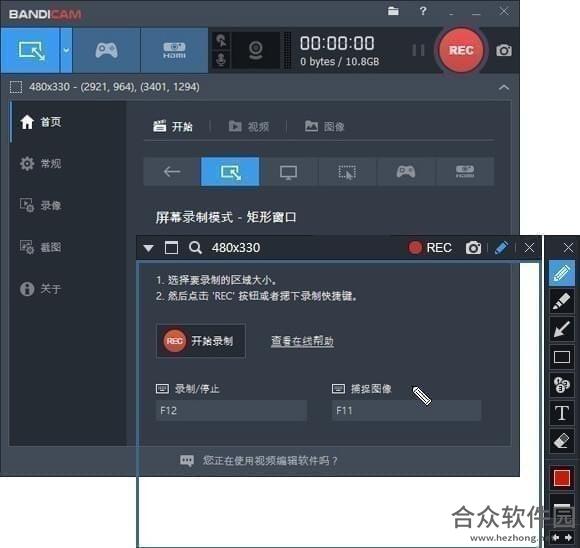Viewport: 580px width, 548px height.
Task: Click the 录制/停止 hotkey field F12
Action: coord(231,410)
